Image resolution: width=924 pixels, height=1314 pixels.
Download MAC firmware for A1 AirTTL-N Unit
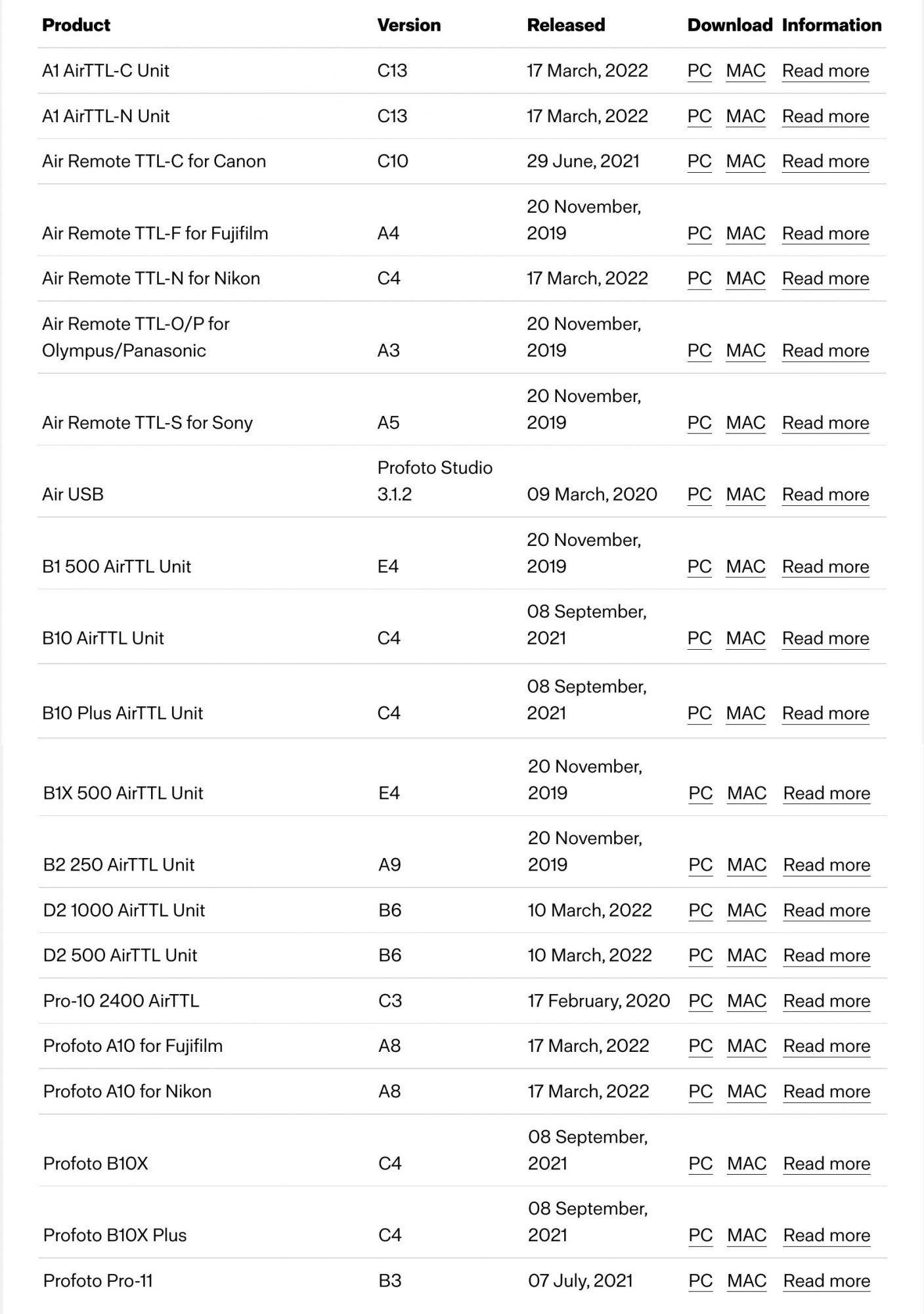[745, 116]
